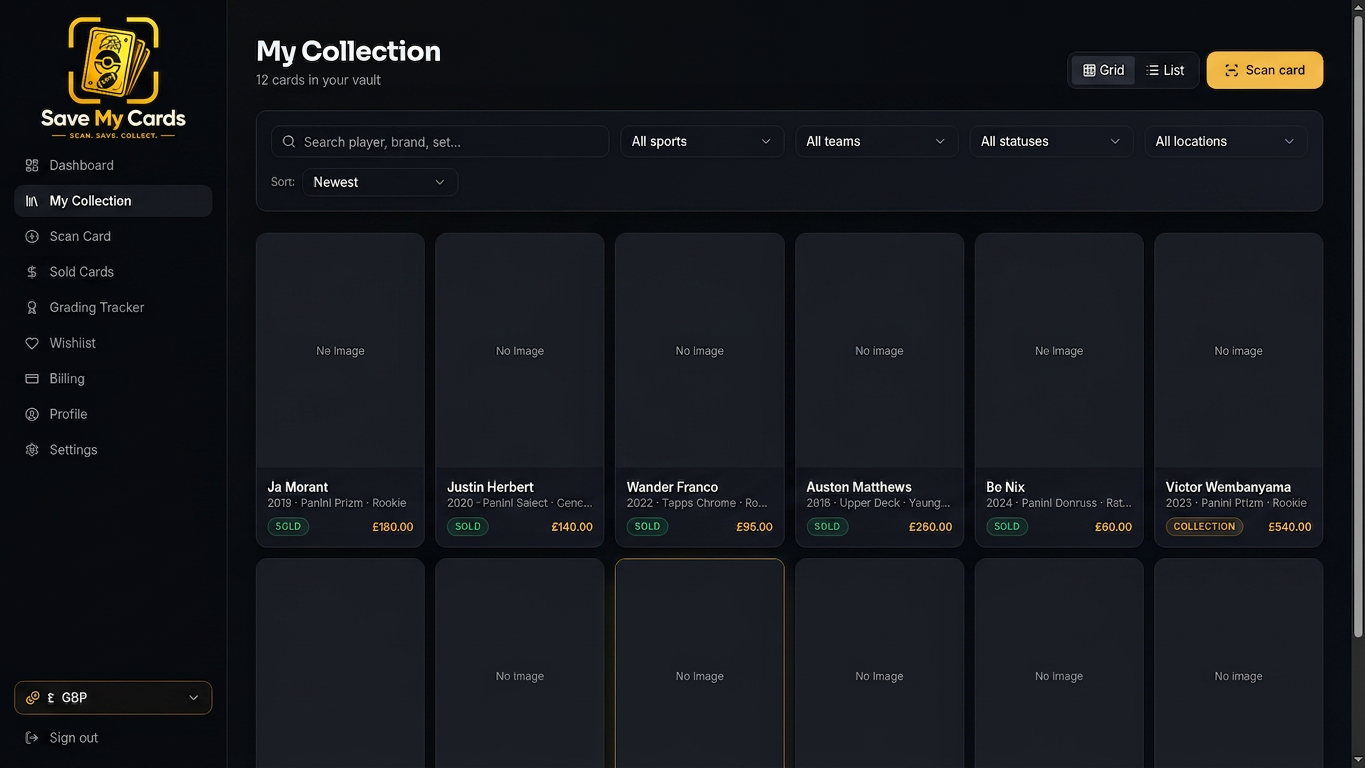Click the SOLD badge on Ja Morant card
Screen dimensions: 1365x768
tap(288, 526)
